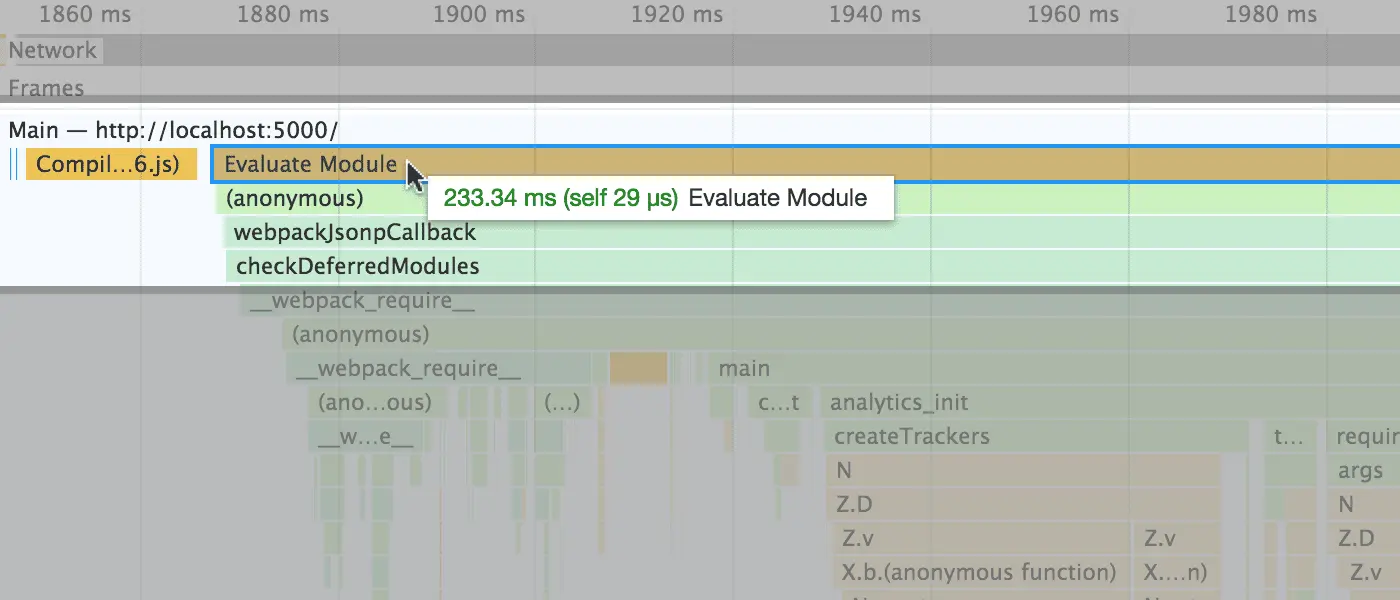Select the checkDeferredModules frame
1400x600 pixels.
[x=355, y=266]
